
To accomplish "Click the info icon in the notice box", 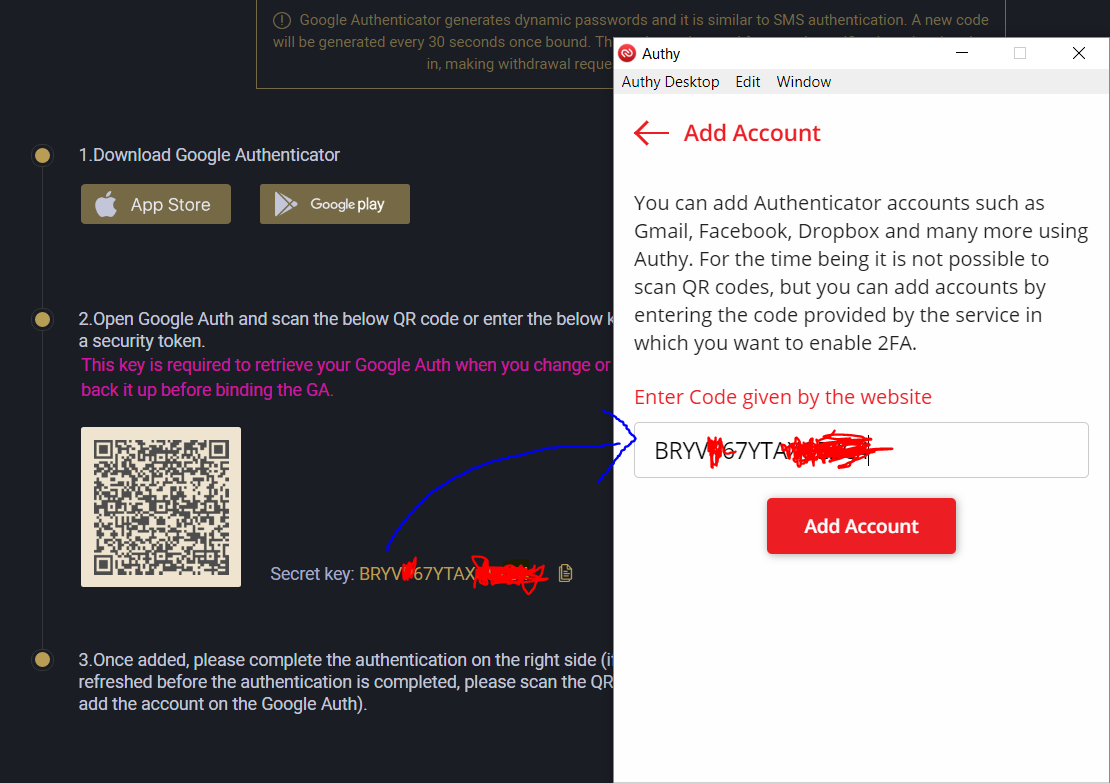I will point(282,21).
